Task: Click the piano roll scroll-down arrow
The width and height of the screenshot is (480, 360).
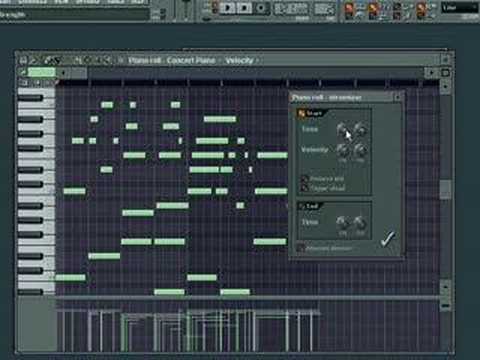Action: coord(445,286)
